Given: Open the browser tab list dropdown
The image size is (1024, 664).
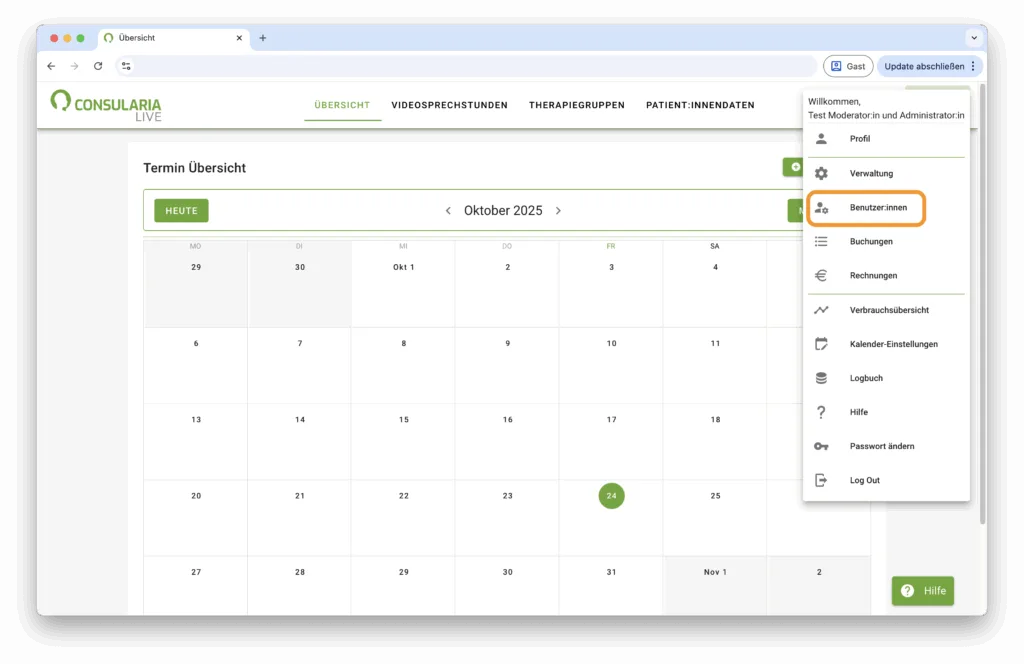Looking at the screenshot, I should click(x=973, y=38).
